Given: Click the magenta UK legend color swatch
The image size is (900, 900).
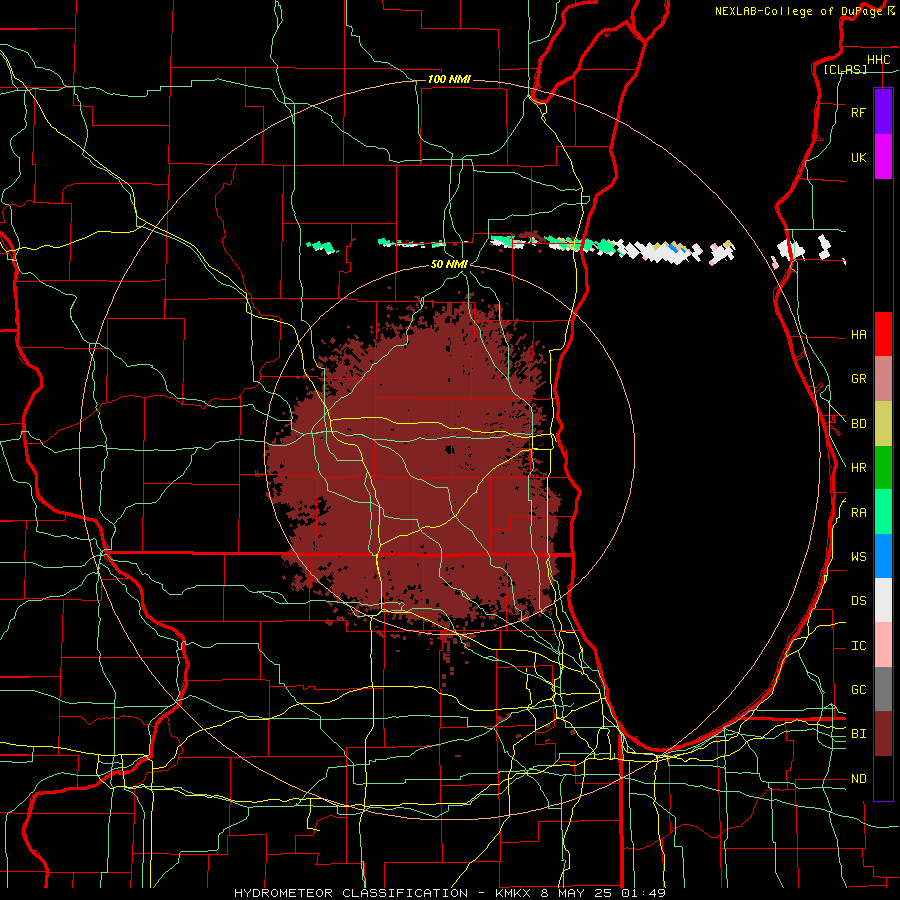Looking at the screenshot, I should click(883, 156).
